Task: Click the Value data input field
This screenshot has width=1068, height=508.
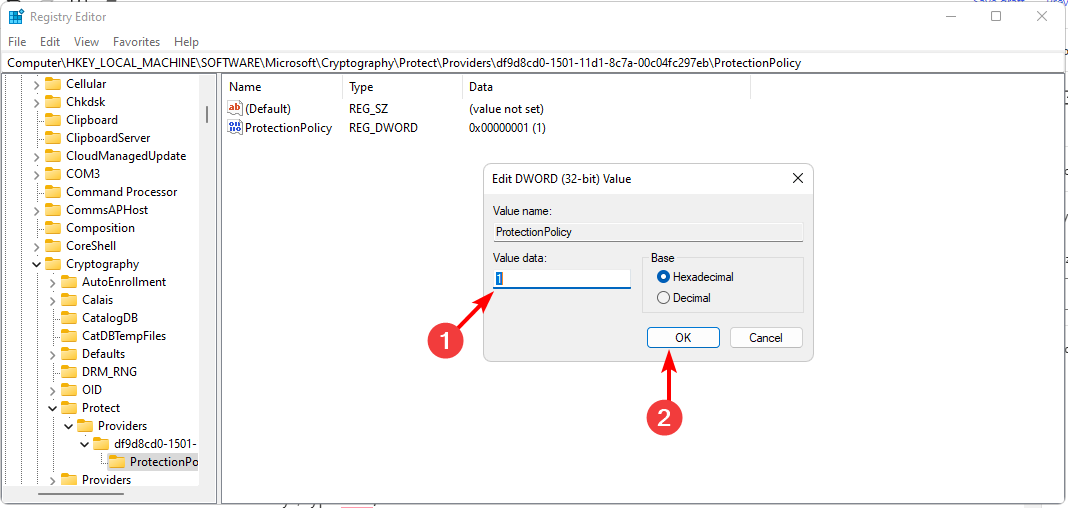Action: click(562, 279)
